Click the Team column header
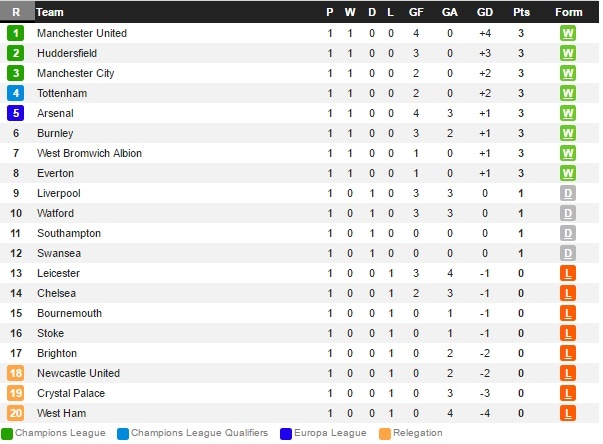Screen dimensions: 603x444 pos(50,12)
